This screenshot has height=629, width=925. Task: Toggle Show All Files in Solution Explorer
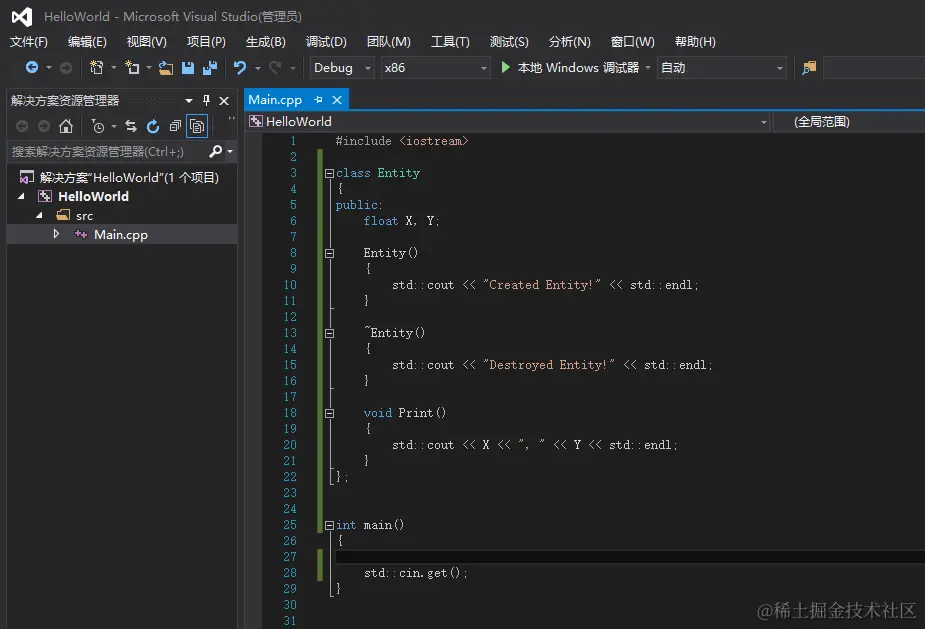(197, 126)
